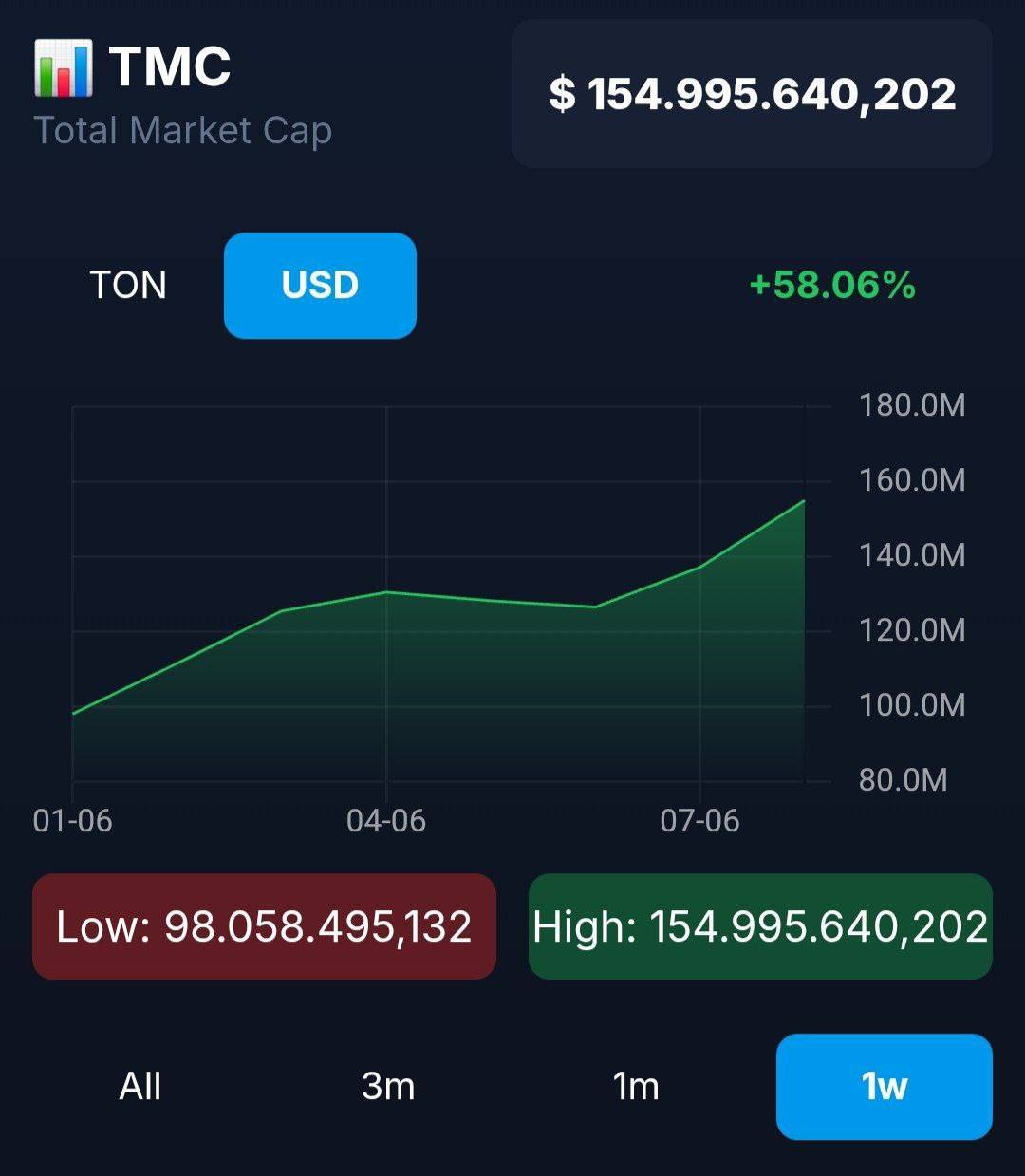Image resolution: width=1025 pixels, height=1176 pixels.
Task: Select the USD currency toggle
Action: 320,286
